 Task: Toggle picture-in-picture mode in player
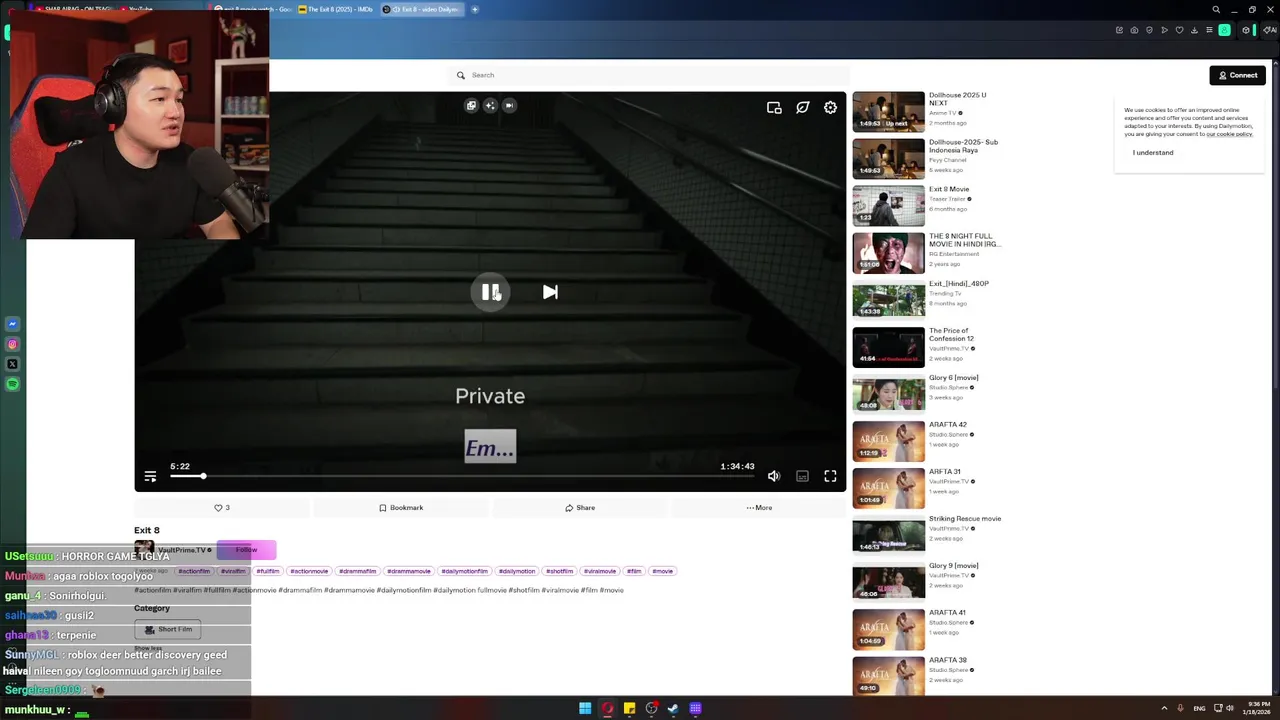coord(774,107)
